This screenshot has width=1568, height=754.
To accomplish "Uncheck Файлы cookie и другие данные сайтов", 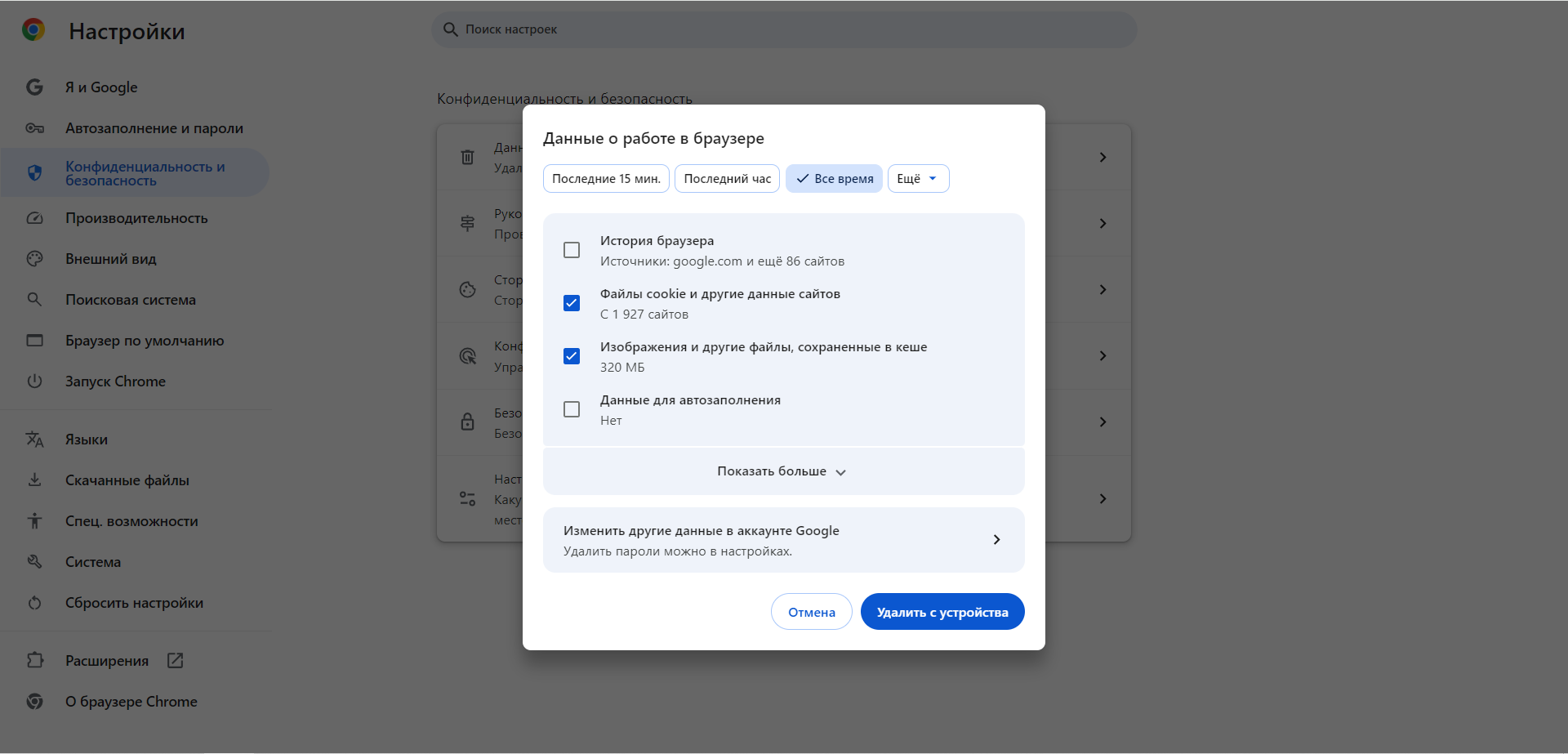I will pos(571,302).
